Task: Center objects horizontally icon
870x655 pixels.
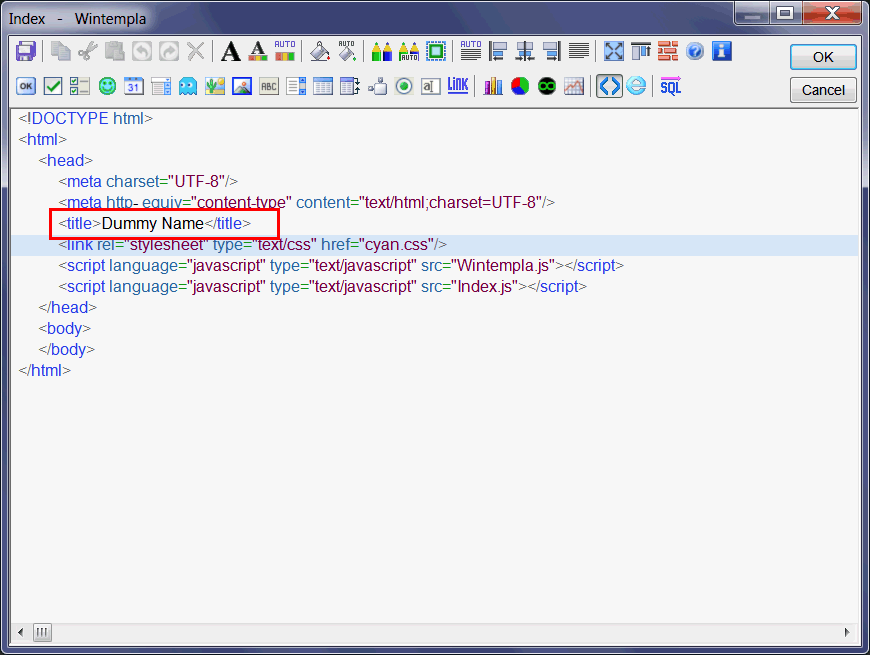Action: coord(525,52)
